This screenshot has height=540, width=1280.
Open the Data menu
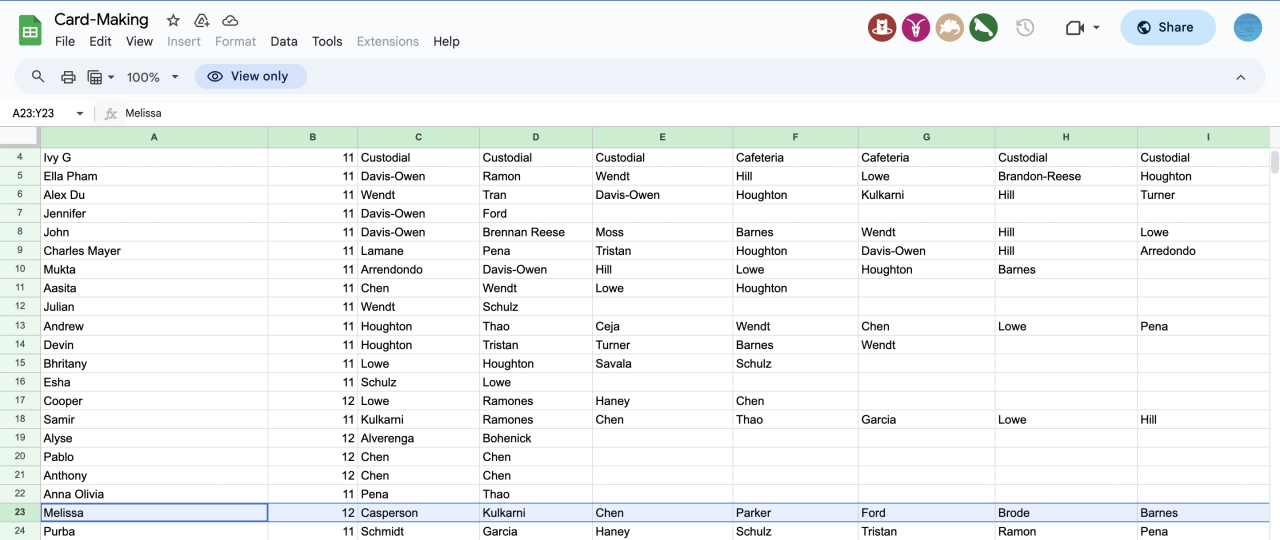[284, 41]
